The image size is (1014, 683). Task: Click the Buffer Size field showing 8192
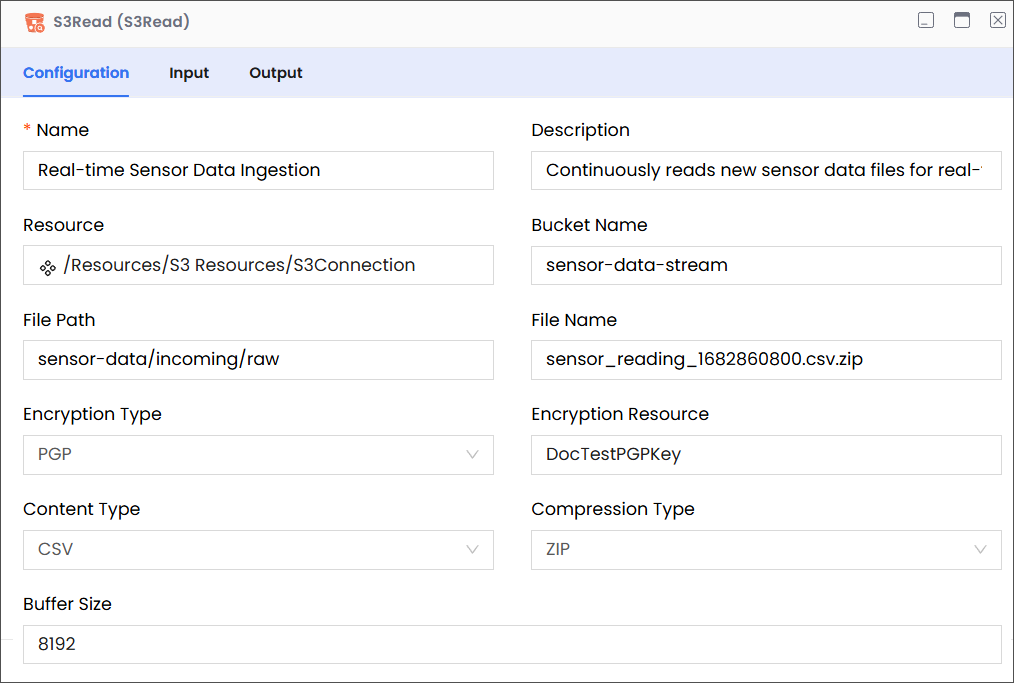click(x=512, y=644)
